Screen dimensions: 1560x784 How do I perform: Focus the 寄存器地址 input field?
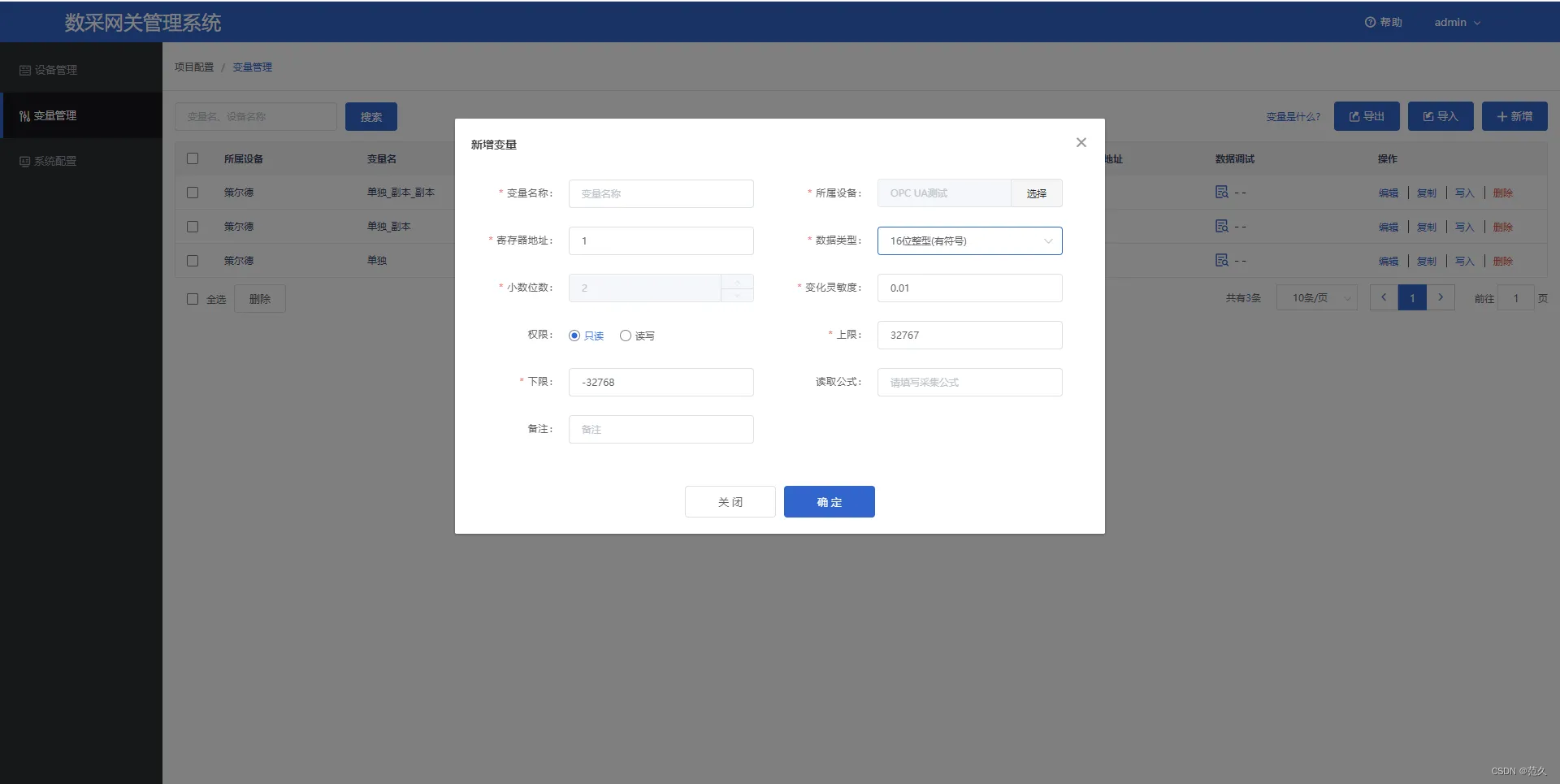(x=661, y=240)
